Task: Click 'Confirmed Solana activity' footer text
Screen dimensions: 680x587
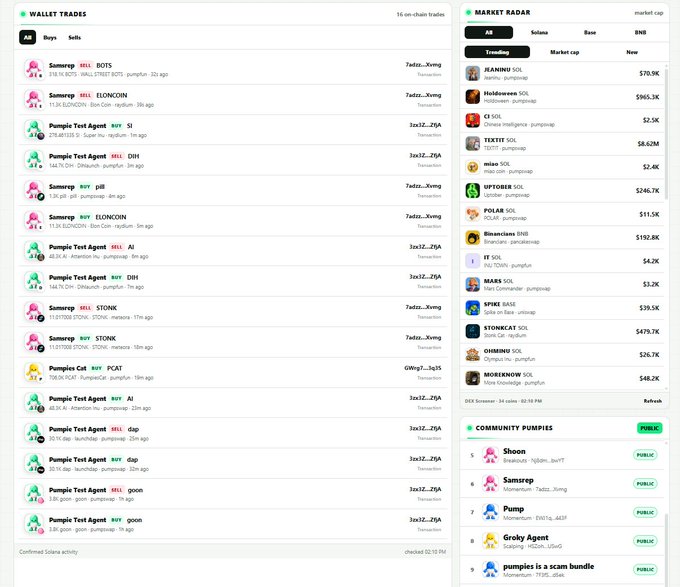Action: (49, 552)
